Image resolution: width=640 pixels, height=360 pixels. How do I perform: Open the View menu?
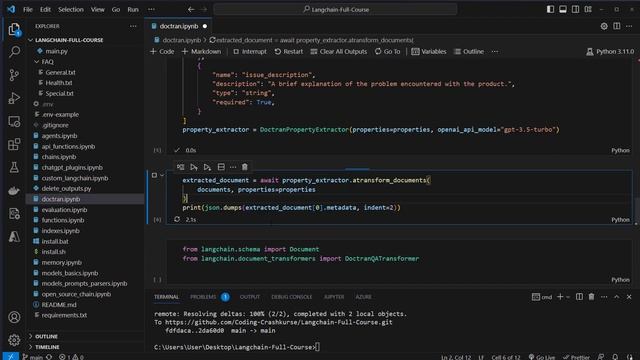[x=98, y=9]
